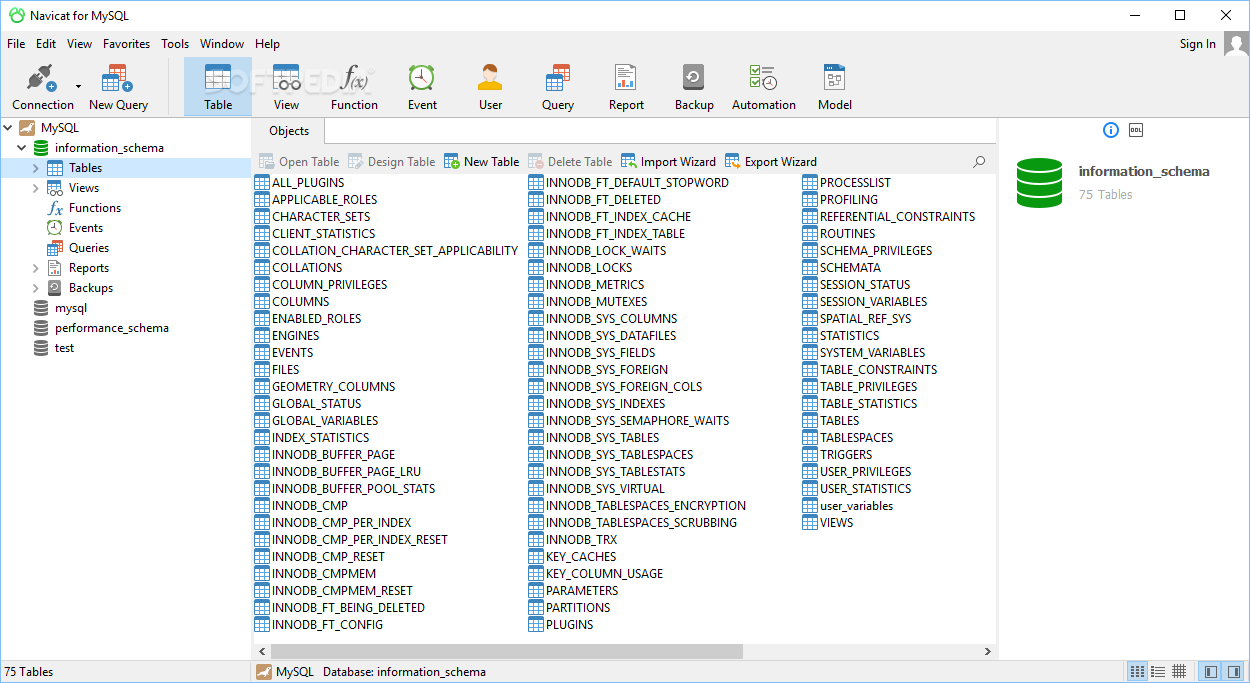Switch to detail view icon in status bar
1250x683 pixels.
tap(1158, 671)
